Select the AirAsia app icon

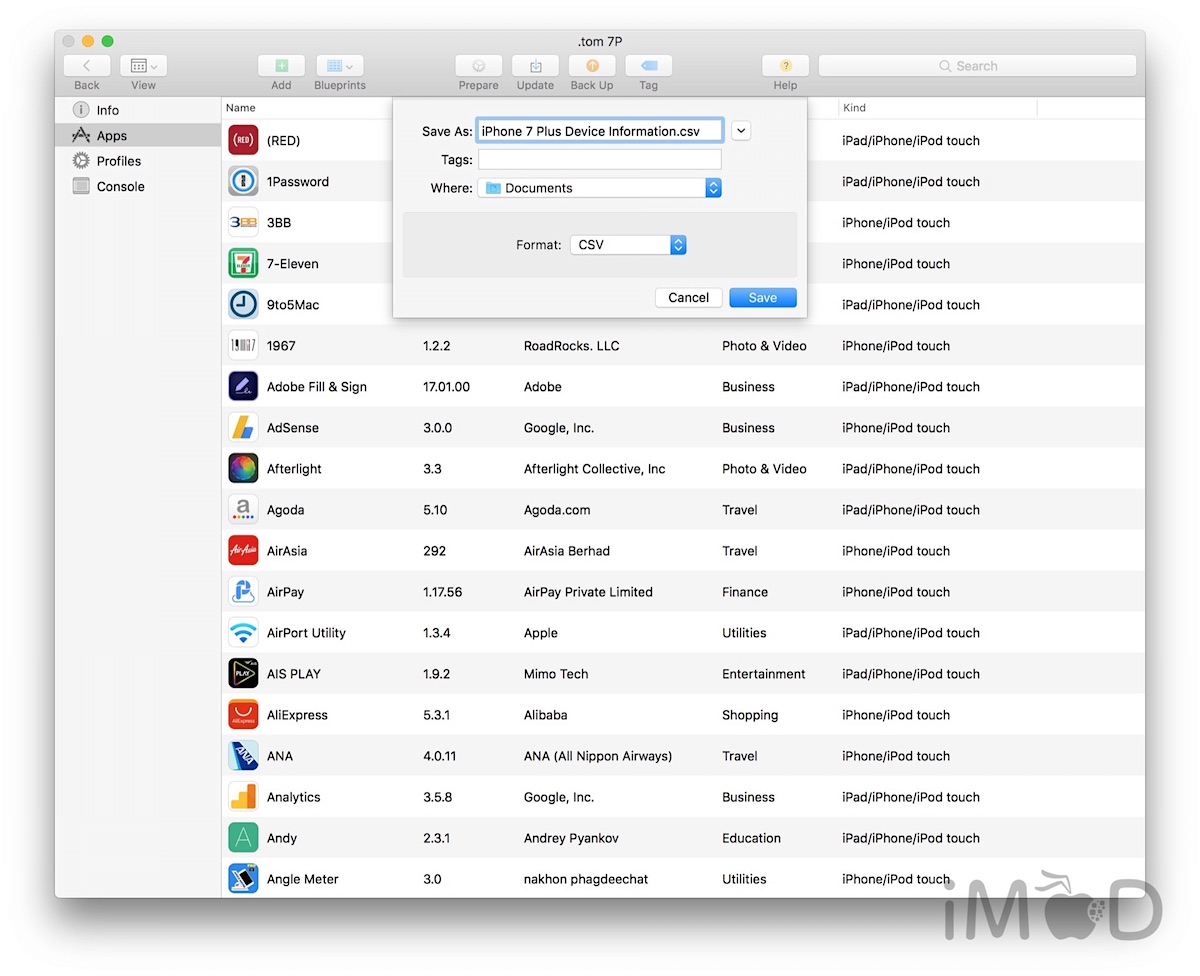point(243,551)
